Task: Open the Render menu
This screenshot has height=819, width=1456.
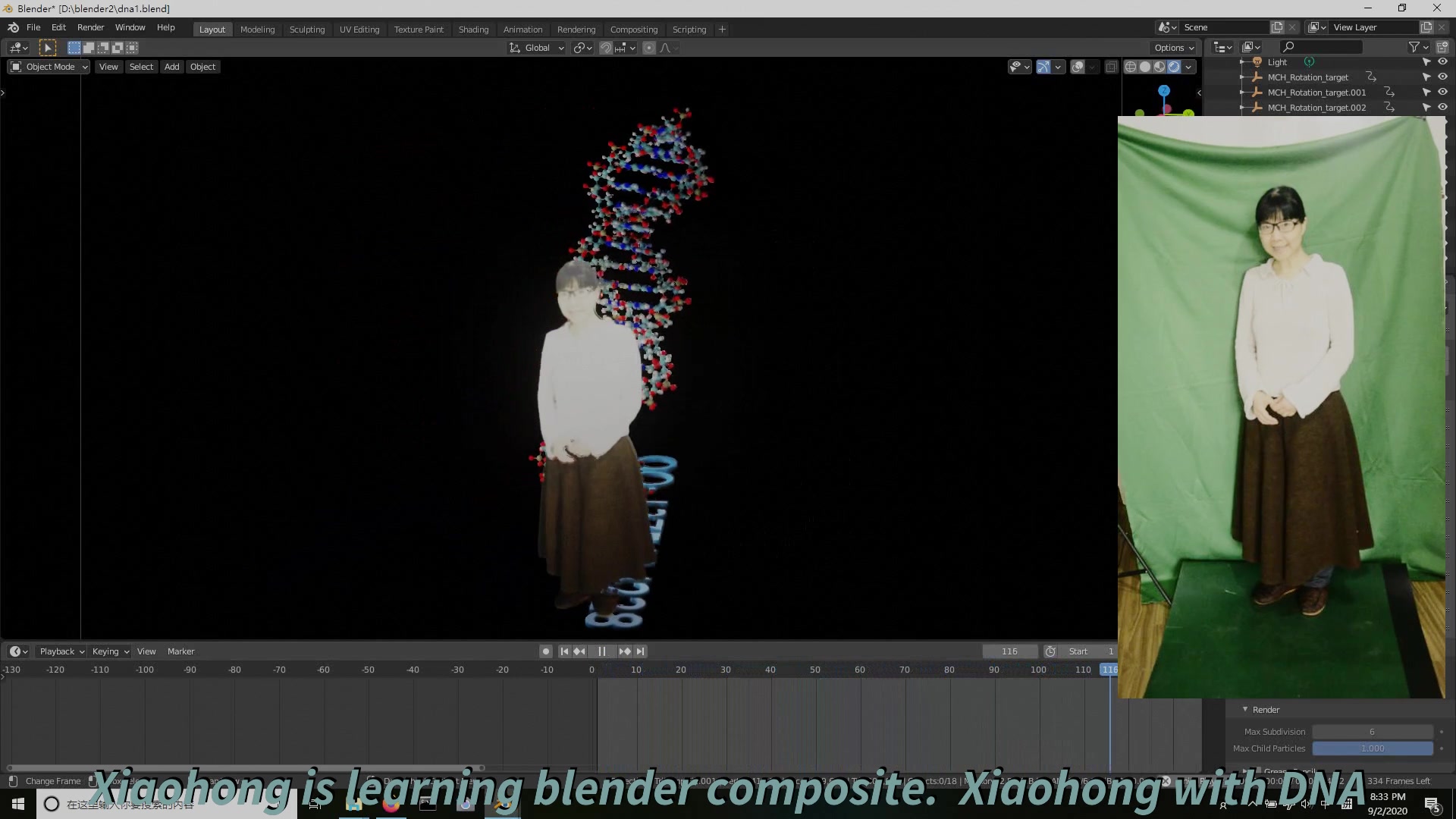Action: [x=90, y=27]
